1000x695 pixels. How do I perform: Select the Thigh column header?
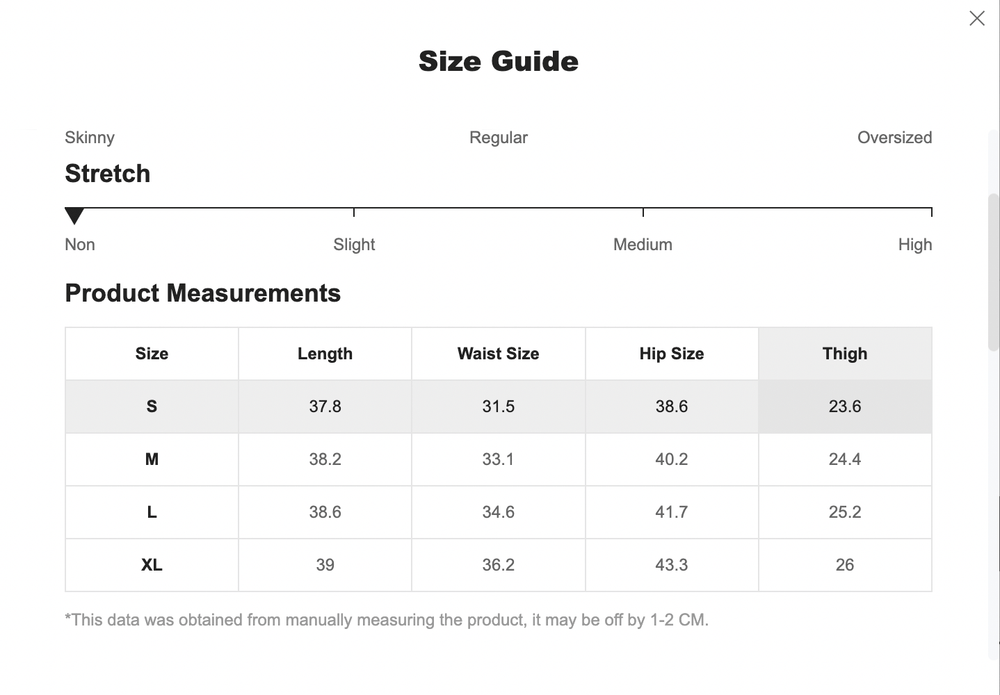coord(845,353)
